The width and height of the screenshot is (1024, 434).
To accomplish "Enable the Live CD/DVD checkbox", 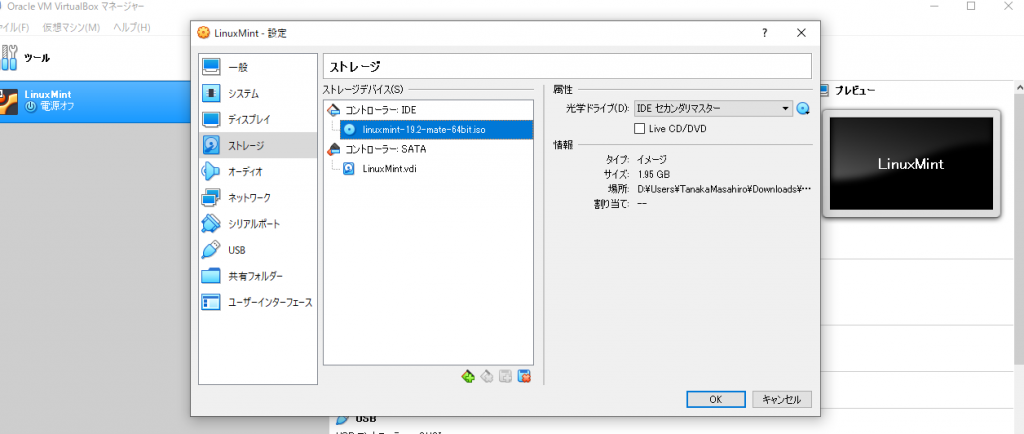I will click(x=640, y=129).
